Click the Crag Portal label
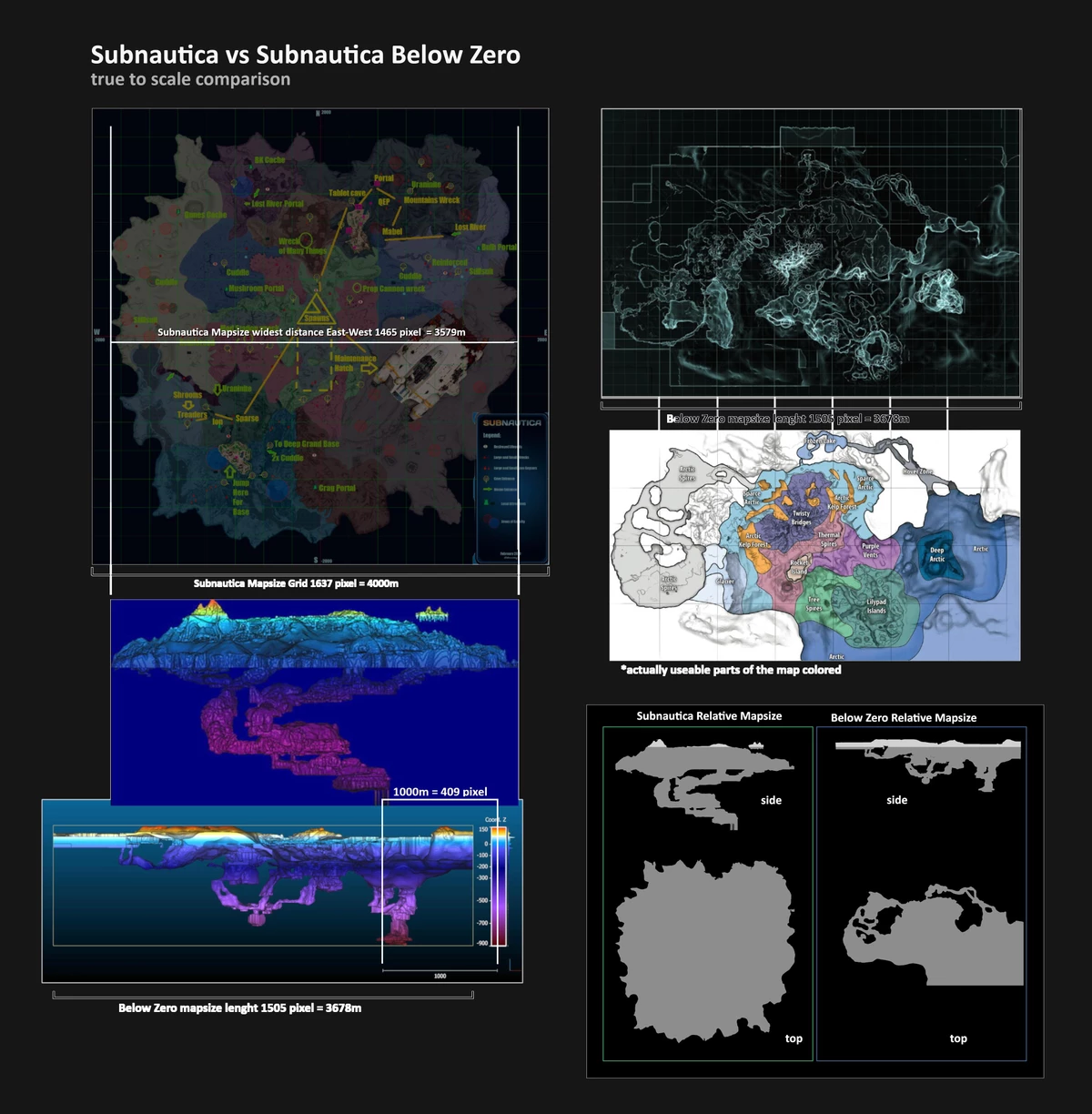 point(338,489)
